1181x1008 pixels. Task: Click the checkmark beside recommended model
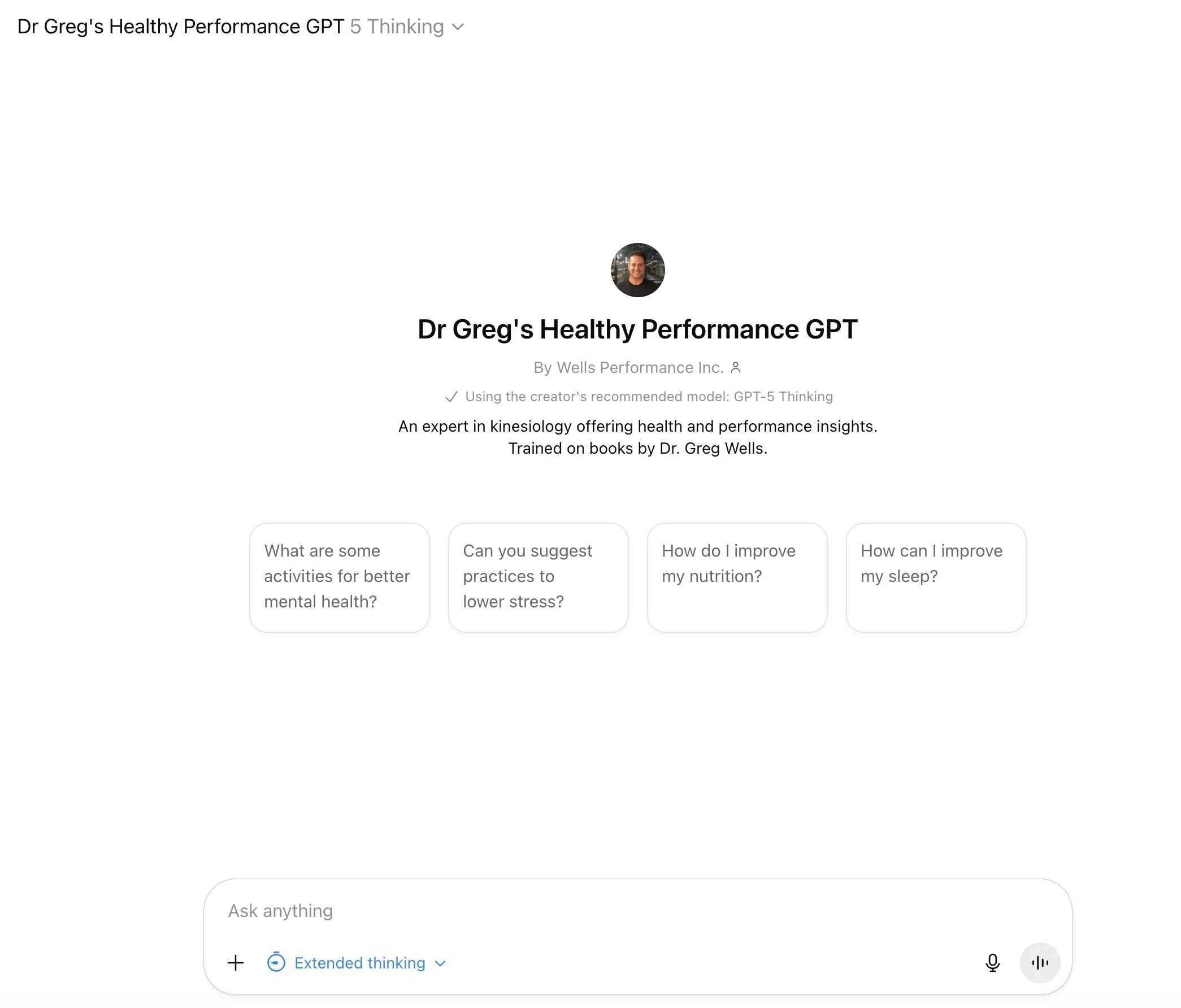(x=451, y=397)
